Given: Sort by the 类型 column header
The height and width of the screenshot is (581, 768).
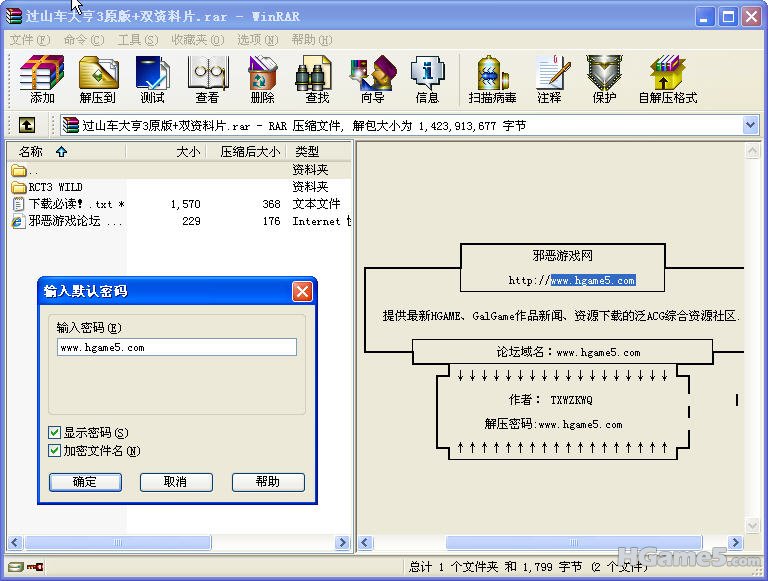Looking at the screenshot, I should point(318,151).
